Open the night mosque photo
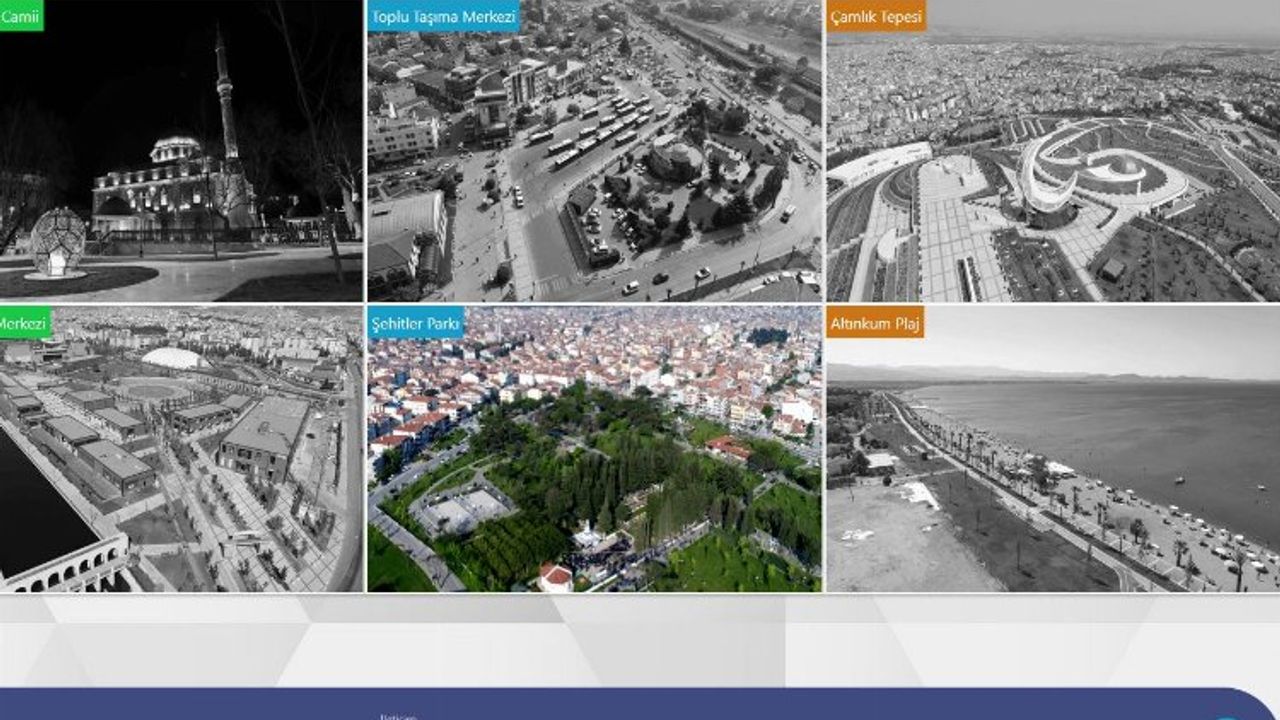 [x=181, y=150]
